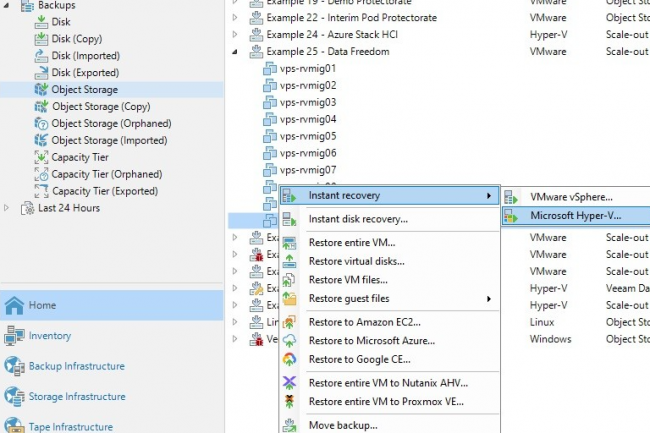This screenshot has height=433, width=650.
Task: Select Restore to Amazon EC2...
Action: click(390, 322)
